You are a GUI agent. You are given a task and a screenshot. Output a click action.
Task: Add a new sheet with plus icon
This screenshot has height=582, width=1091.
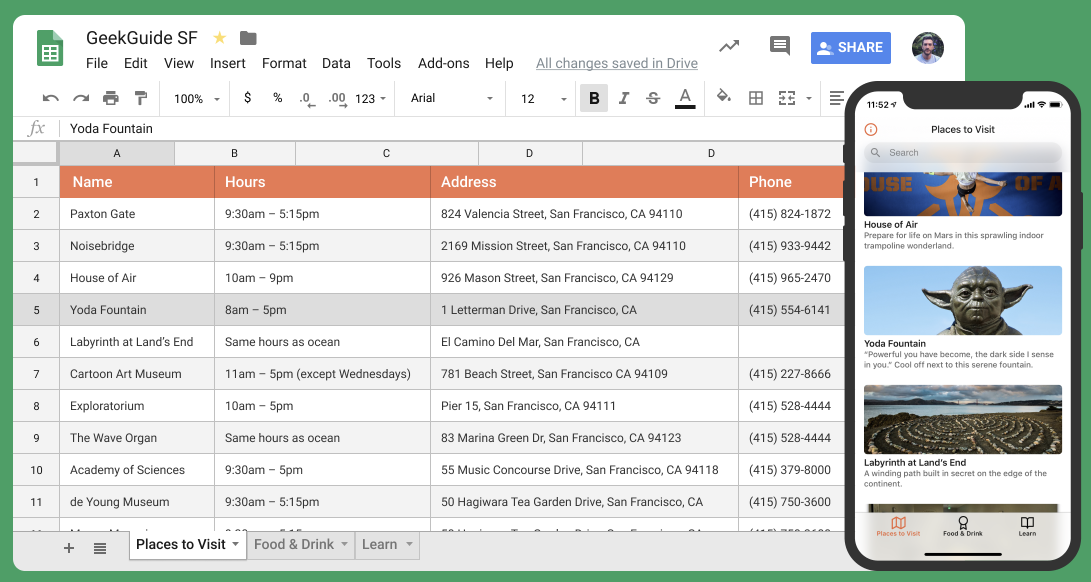(68, 548)
